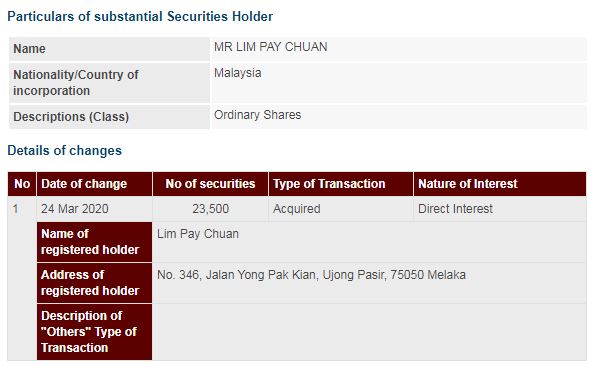Click the 'Particulars of substantial Securities Holder' heading
Screen dimensions: 595x369
140,17
